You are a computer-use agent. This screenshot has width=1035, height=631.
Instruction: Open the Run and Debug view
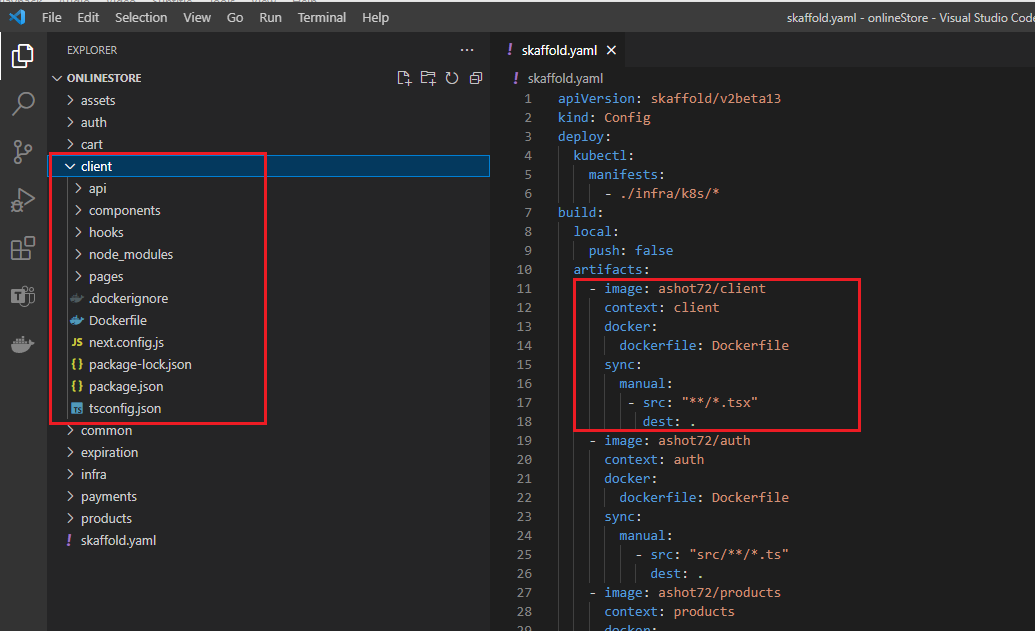coord(22,200)
